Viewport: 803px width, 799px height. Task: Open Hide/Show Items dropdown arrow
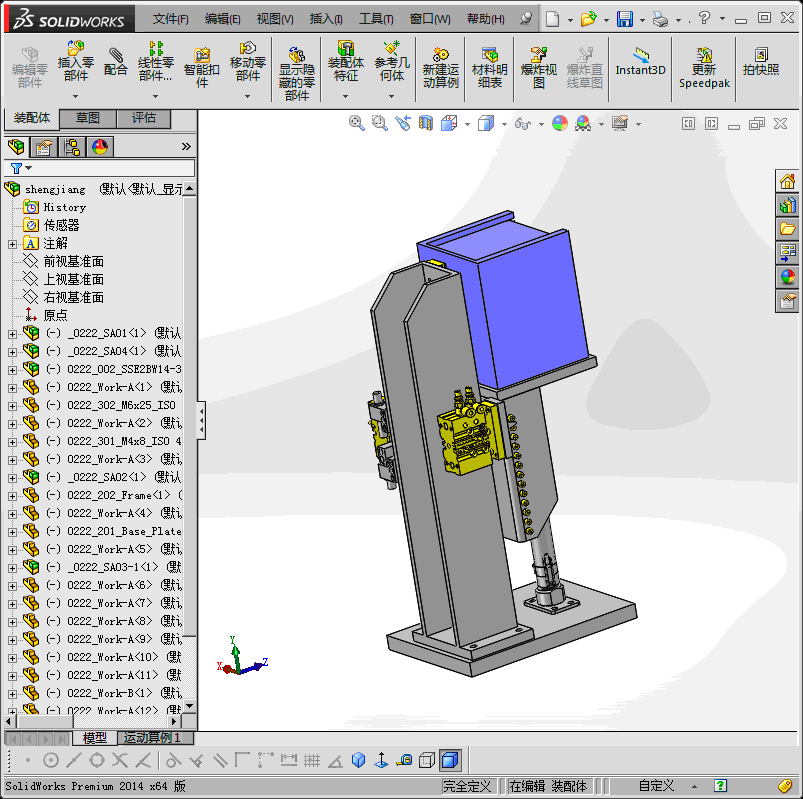[x=541, y=124]
